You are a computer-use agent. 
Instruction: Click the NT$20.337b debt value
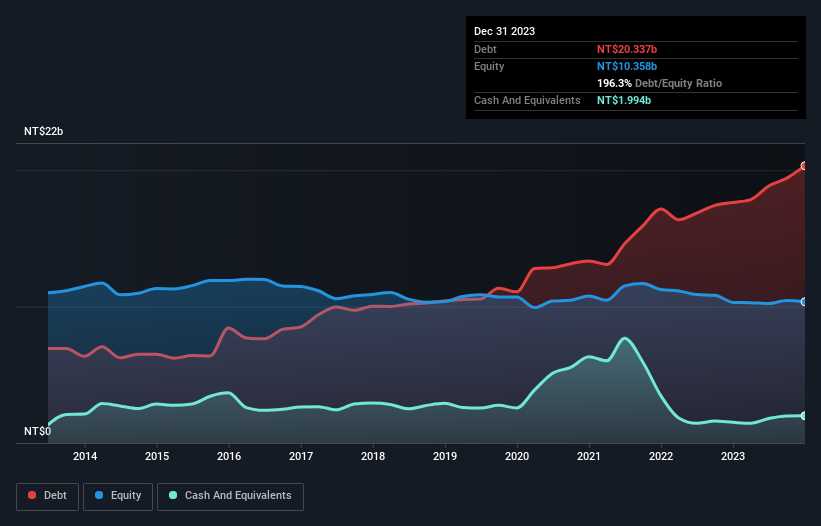[x=627, y=49]
